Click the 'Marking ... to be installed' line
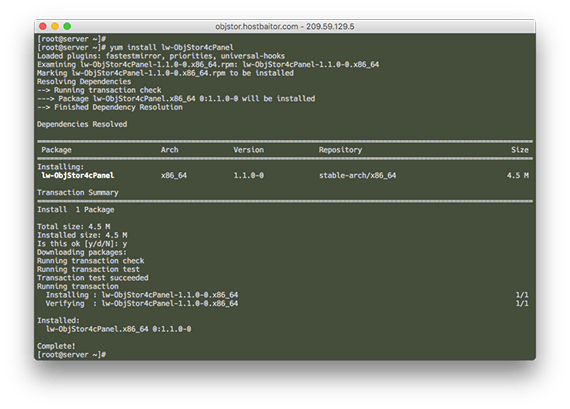 click(x=165, y=73)
